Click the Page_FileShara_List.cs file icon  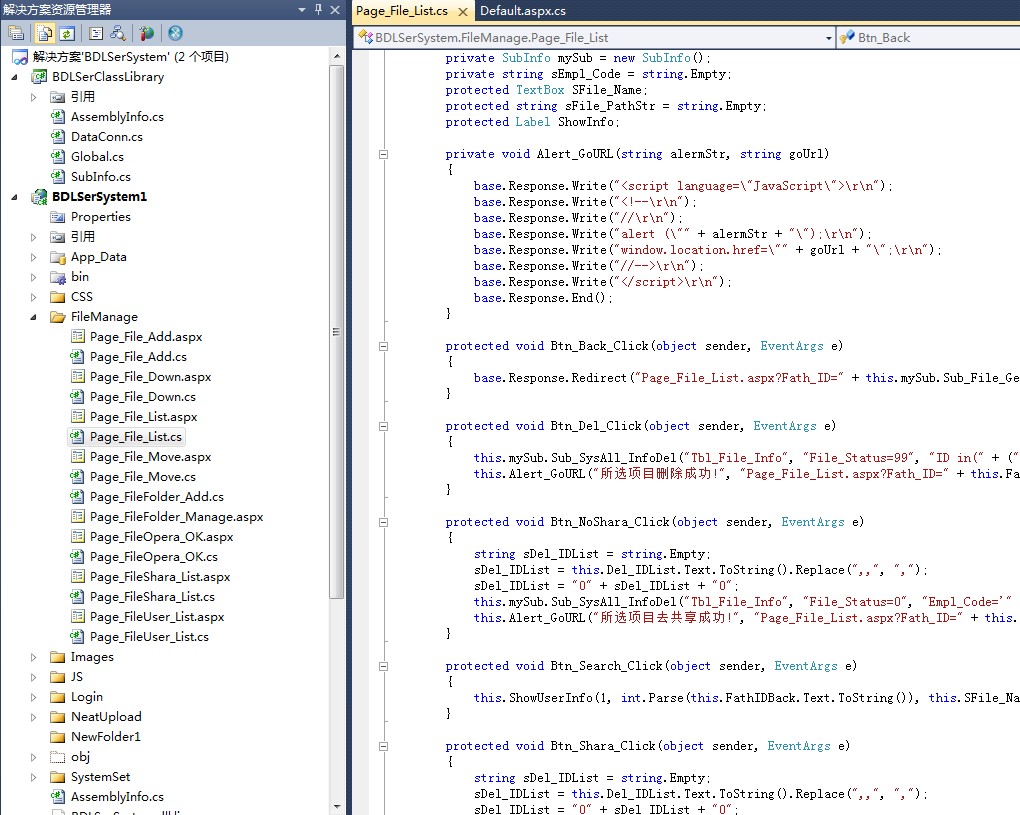pyautogui.click(x=77, y=596)
